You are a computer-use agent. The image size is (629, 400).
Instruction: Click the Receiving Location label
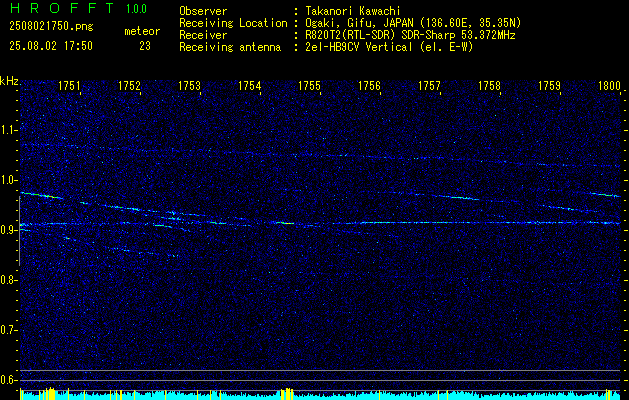point(233,23)
